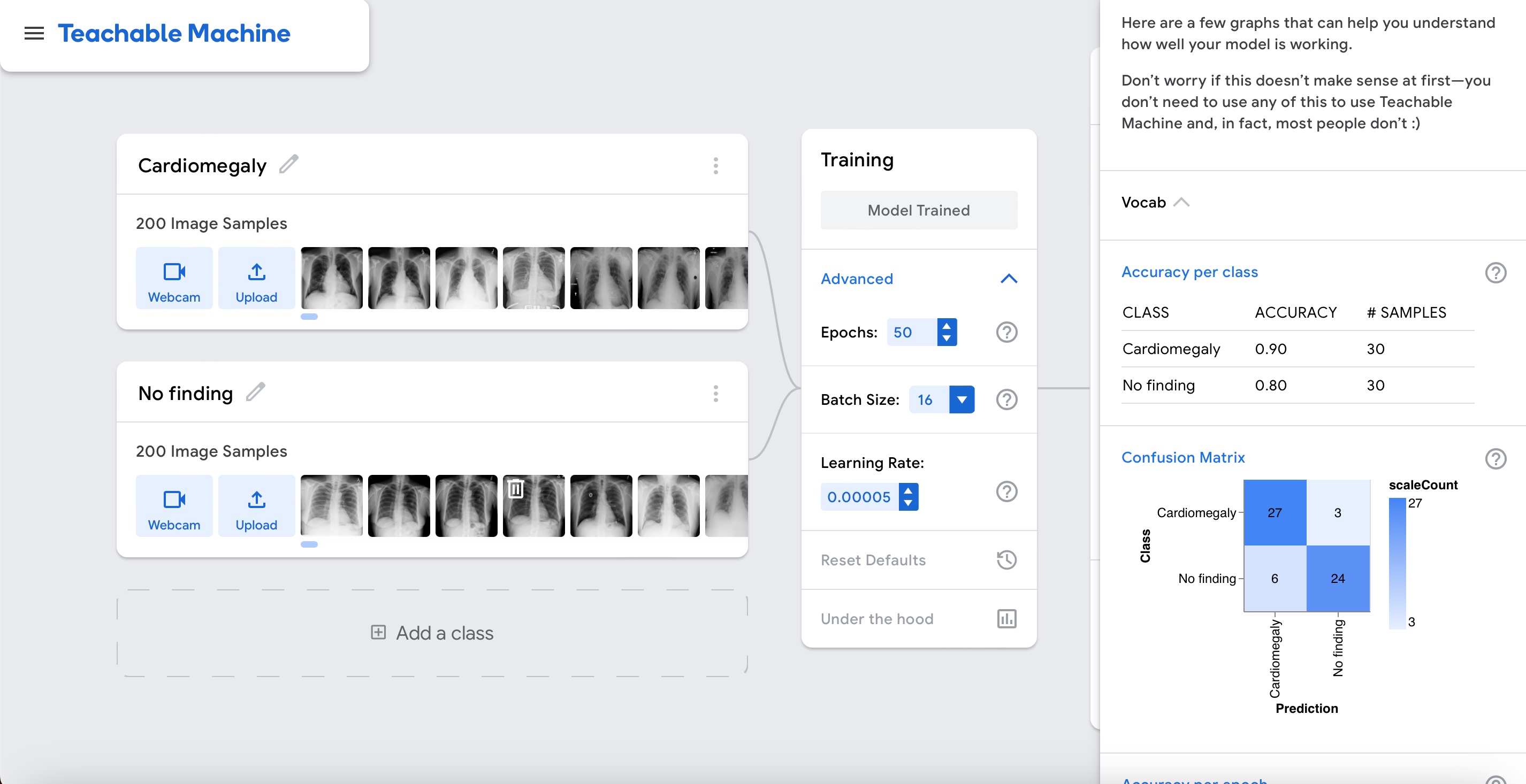Click the Upload button in No finding class

click(x=256, y=506)
